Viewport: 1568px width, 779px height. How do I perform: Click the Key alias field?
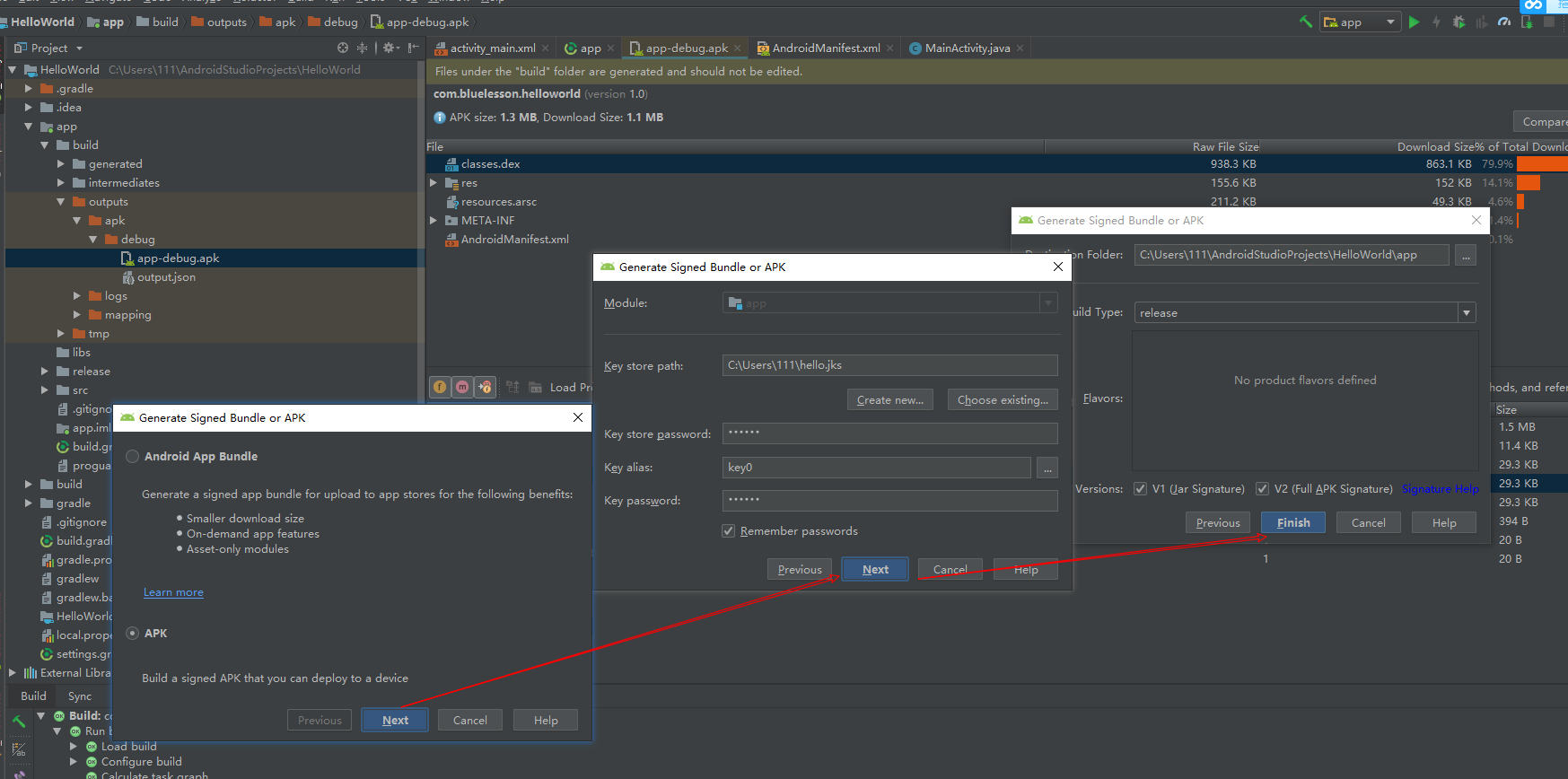(877, 468)
